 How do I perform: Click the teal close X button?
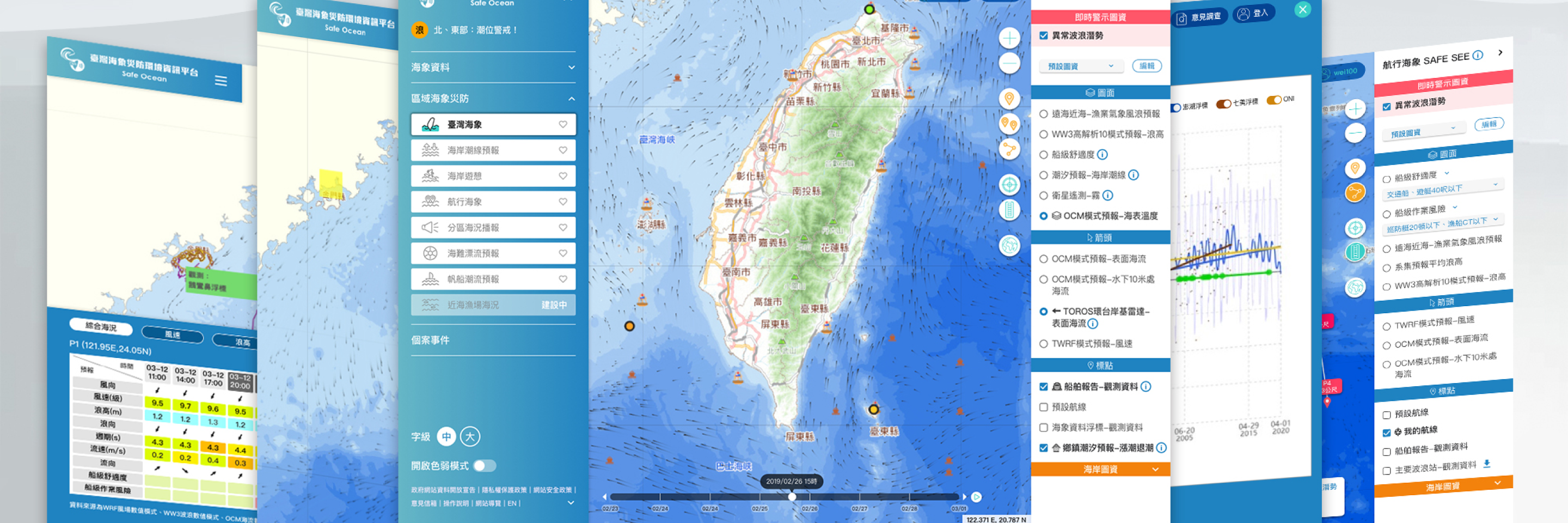1303,9
